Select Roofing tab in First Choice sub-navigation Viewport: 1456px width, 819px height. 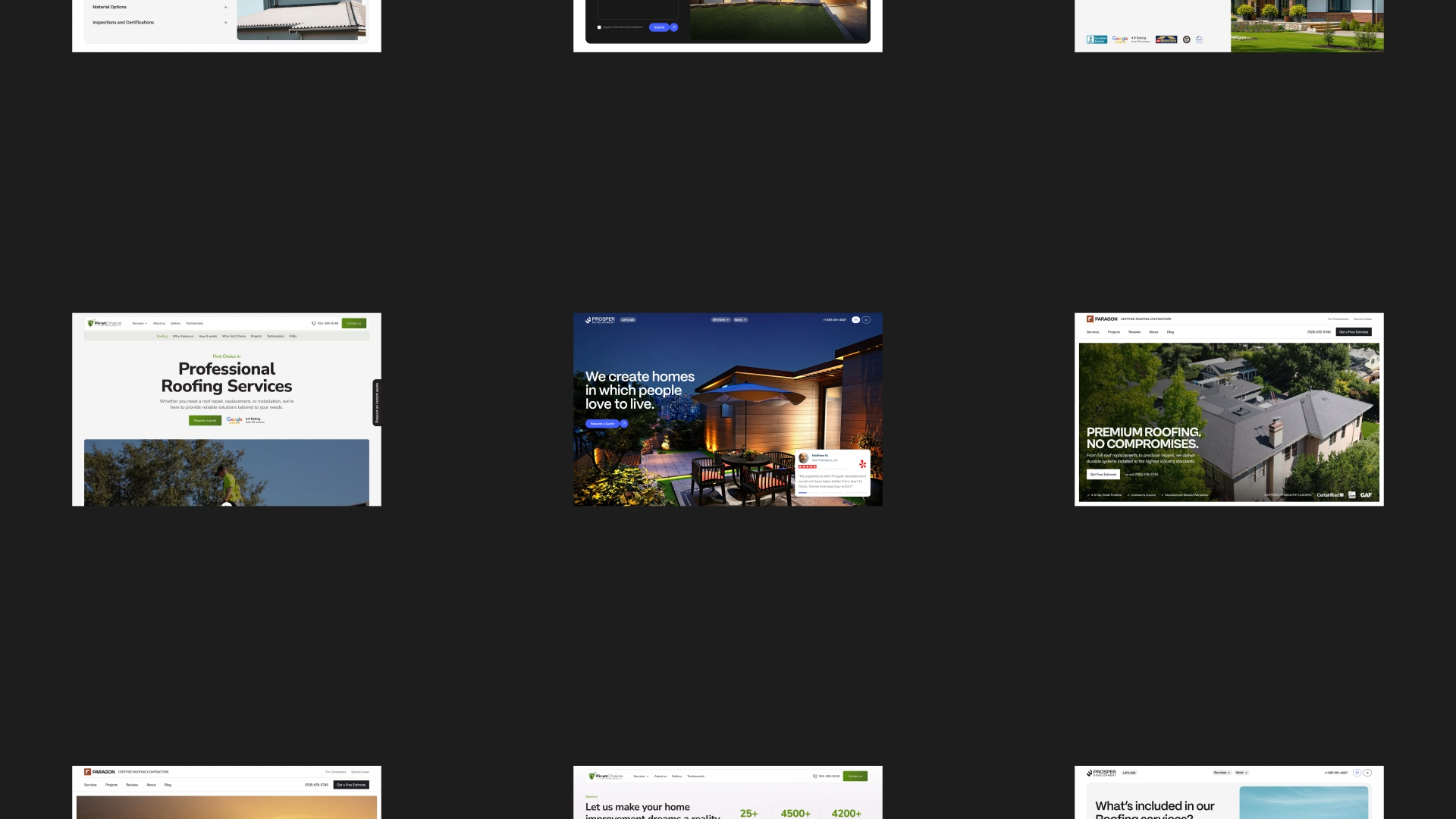162,336
